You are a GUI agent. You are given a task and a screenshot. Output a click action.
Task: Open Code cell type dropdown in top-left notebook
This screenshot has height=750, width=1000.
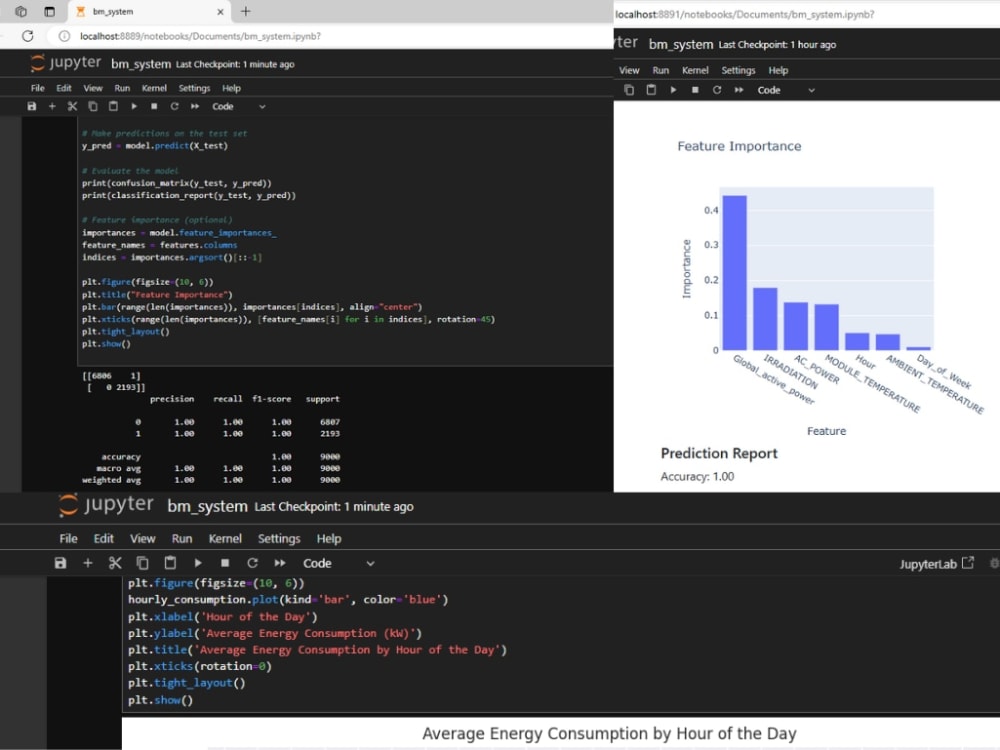[x=239, y=107]
